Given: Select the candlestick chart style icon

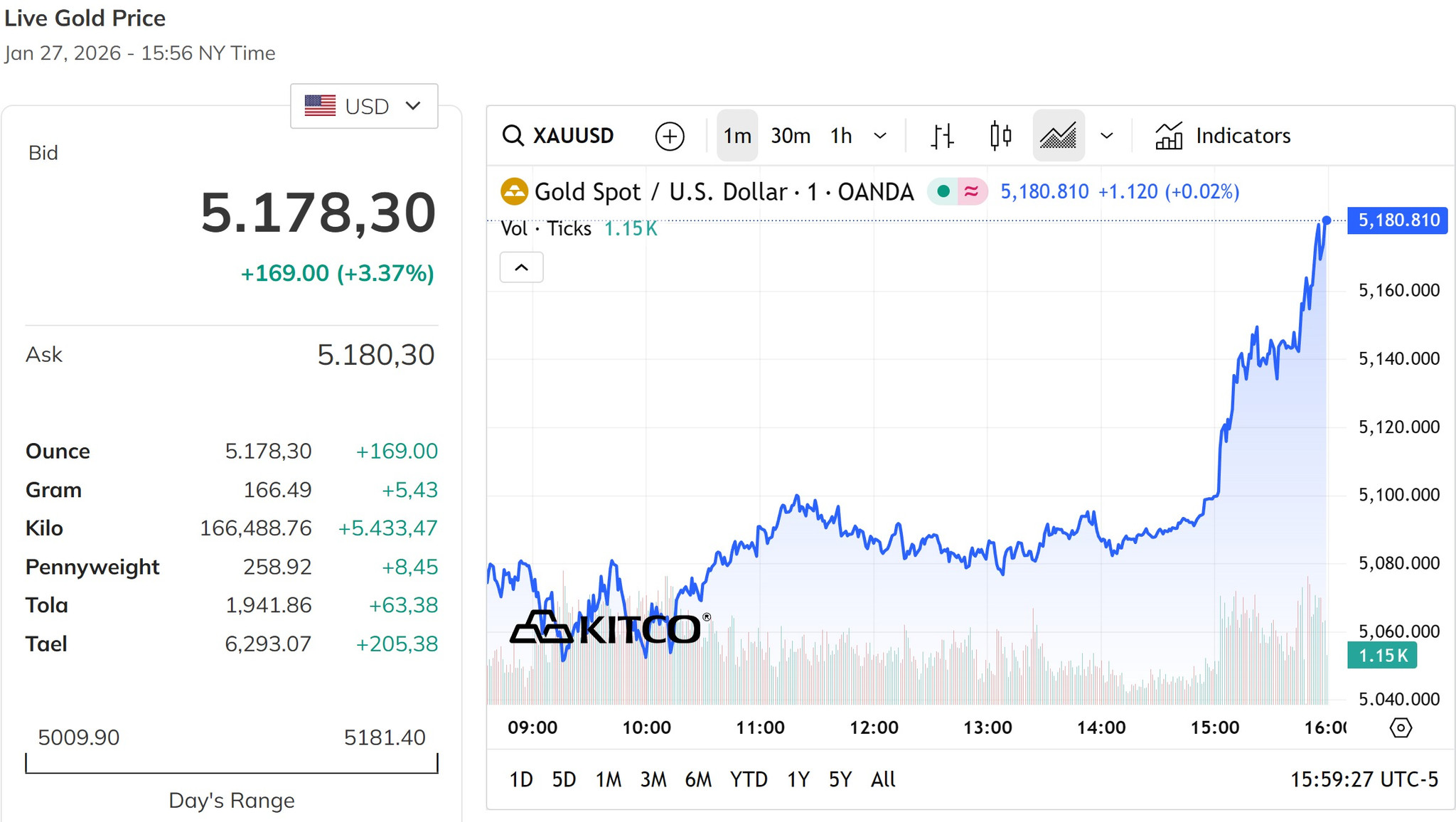Looking at the screenshot, I should tap(1001, 135).
